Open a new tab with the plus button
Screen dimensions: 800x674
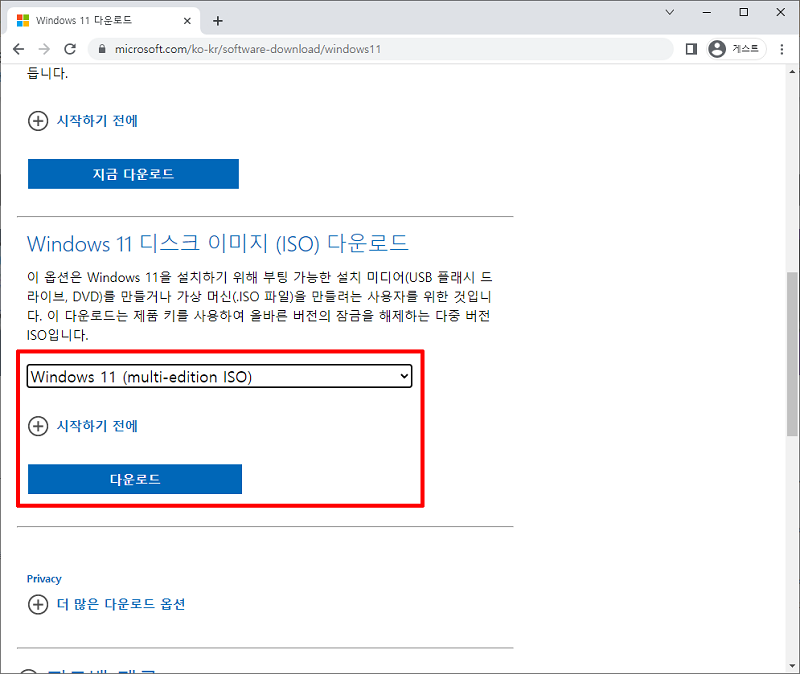tap(218, 19)
